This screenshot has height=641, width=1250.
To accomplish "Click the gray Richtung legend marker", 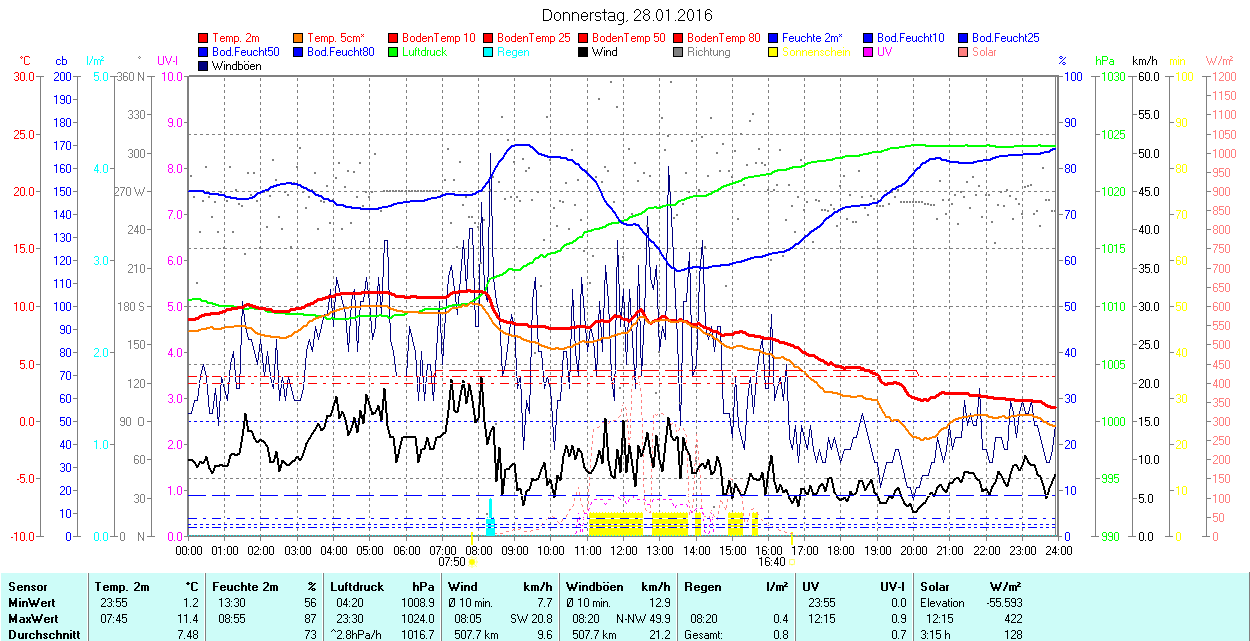I will (679, 52).
